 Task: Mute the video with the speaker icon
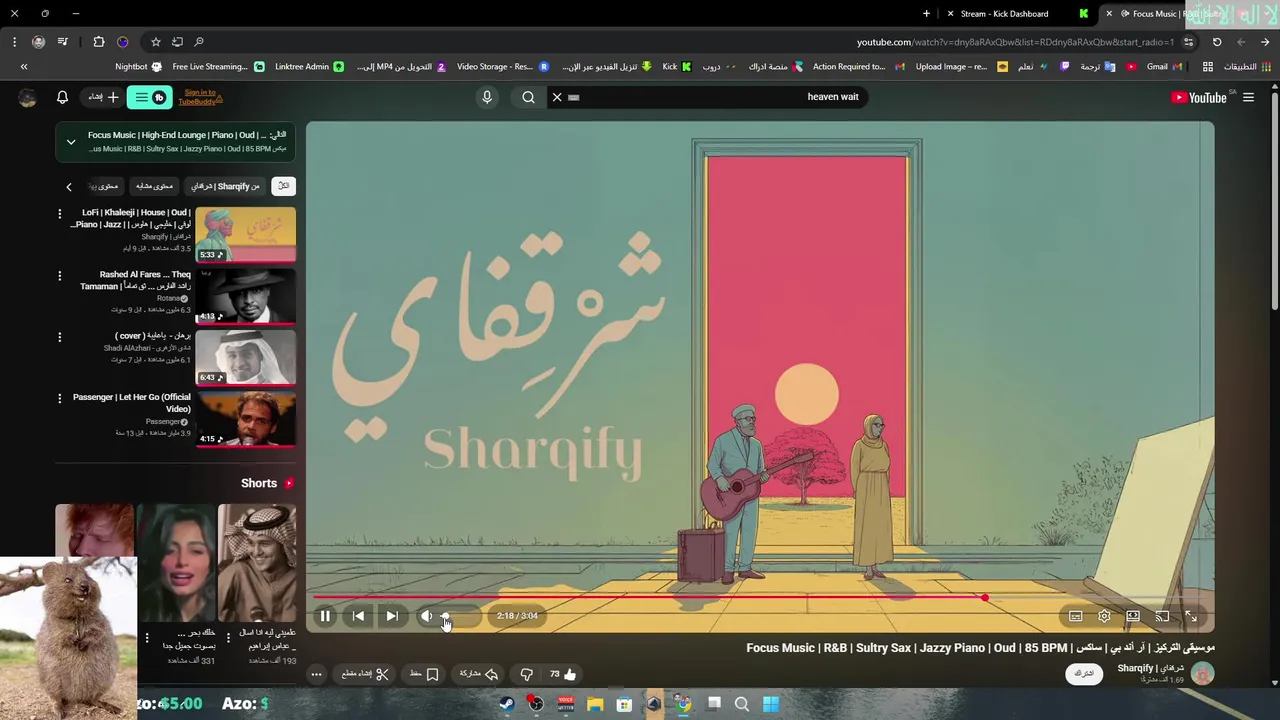(426, 616)
